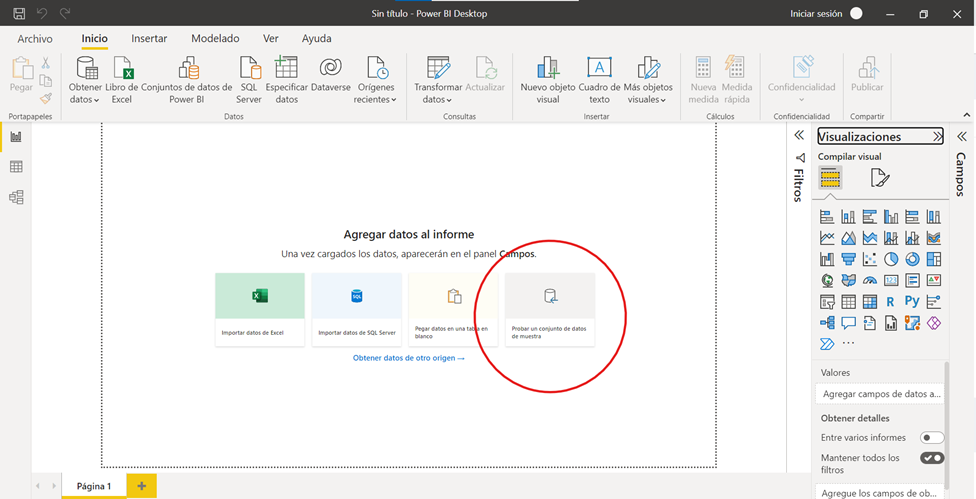Select the line chart visual
Image resolution: width=976 pixels, height=499 pixels.
(x=827, y=238)
